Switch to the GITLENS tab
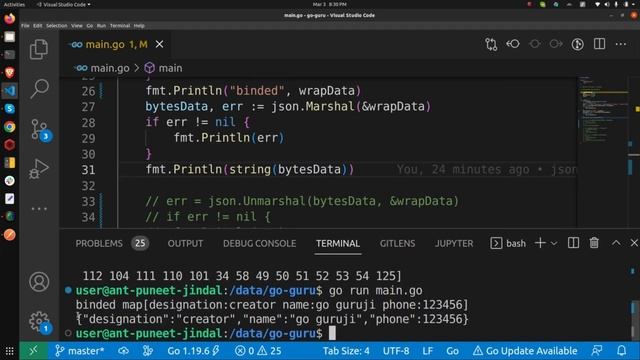The height and width of the screenshot is (360, 640). click(x=398, y=243)
